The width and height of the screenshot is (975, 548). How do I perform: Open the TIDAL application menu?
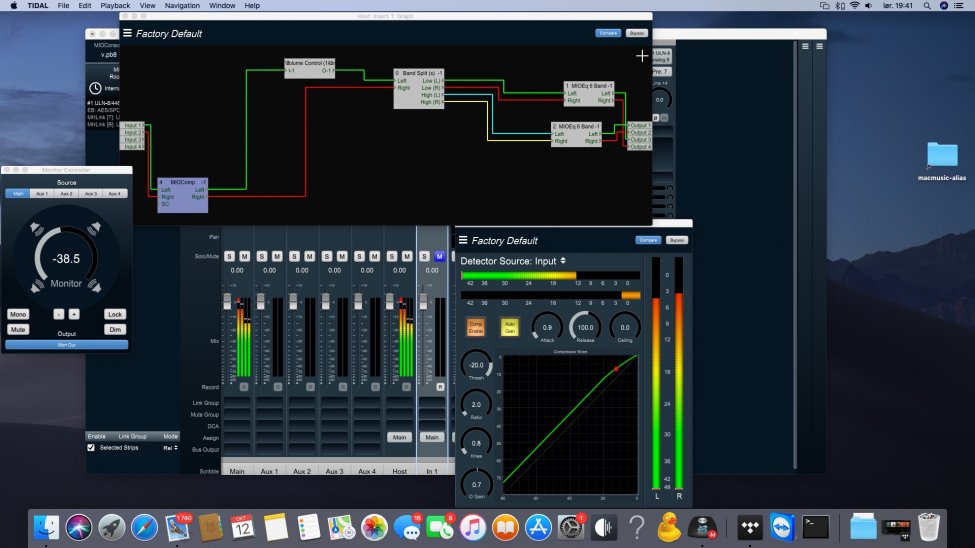click(37, 6)
